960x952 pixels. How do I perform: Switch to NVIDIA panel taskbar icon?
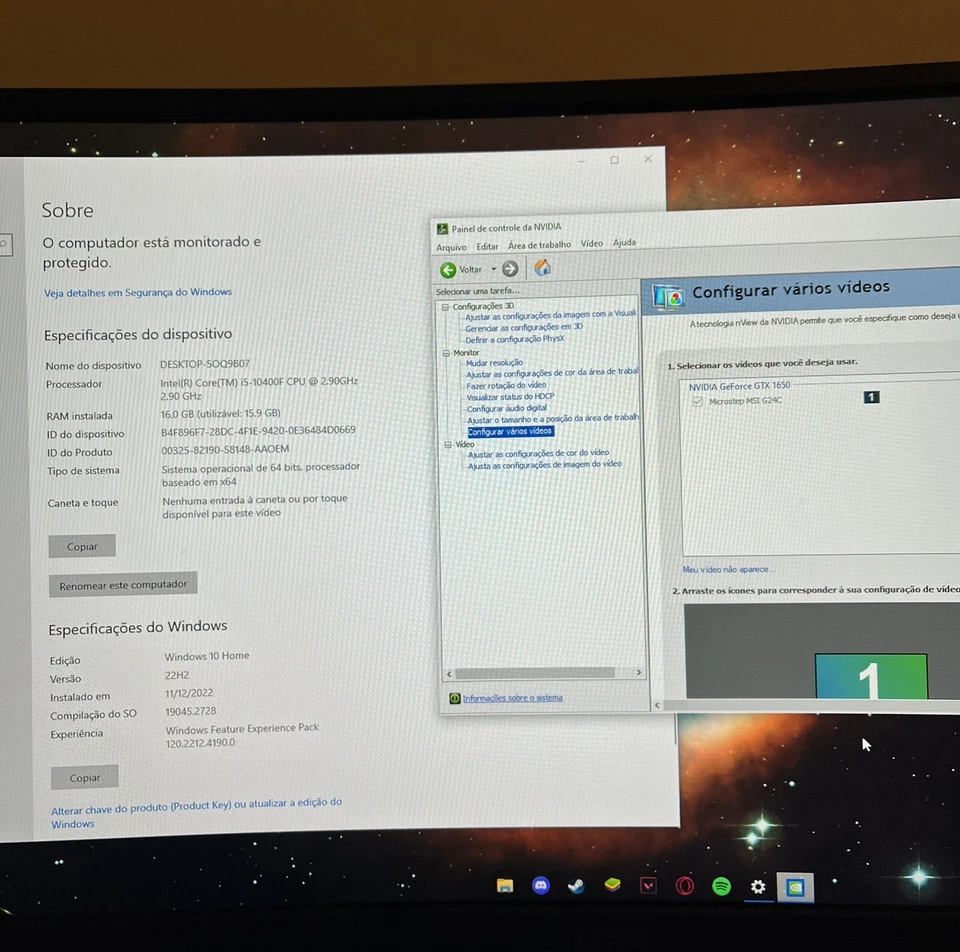795,887
